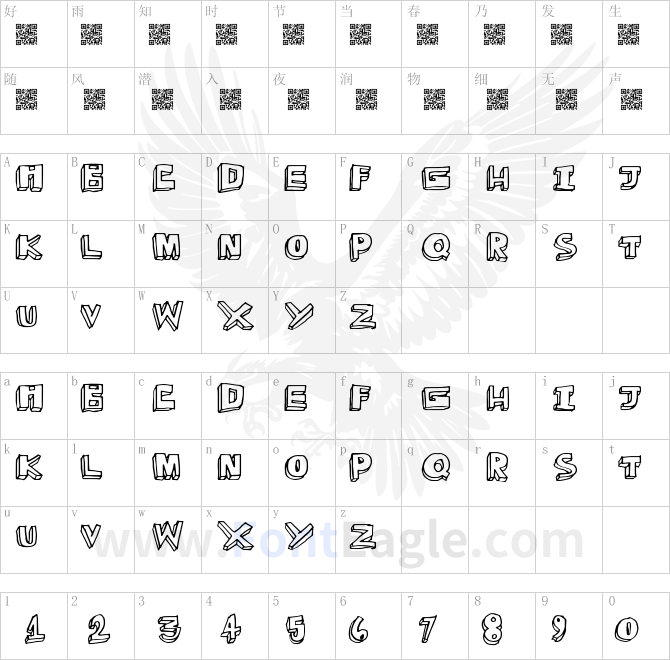This screenshot has width=670, height=660.
Task: Select the uppercase Z glyph
Action: (363, 317)
